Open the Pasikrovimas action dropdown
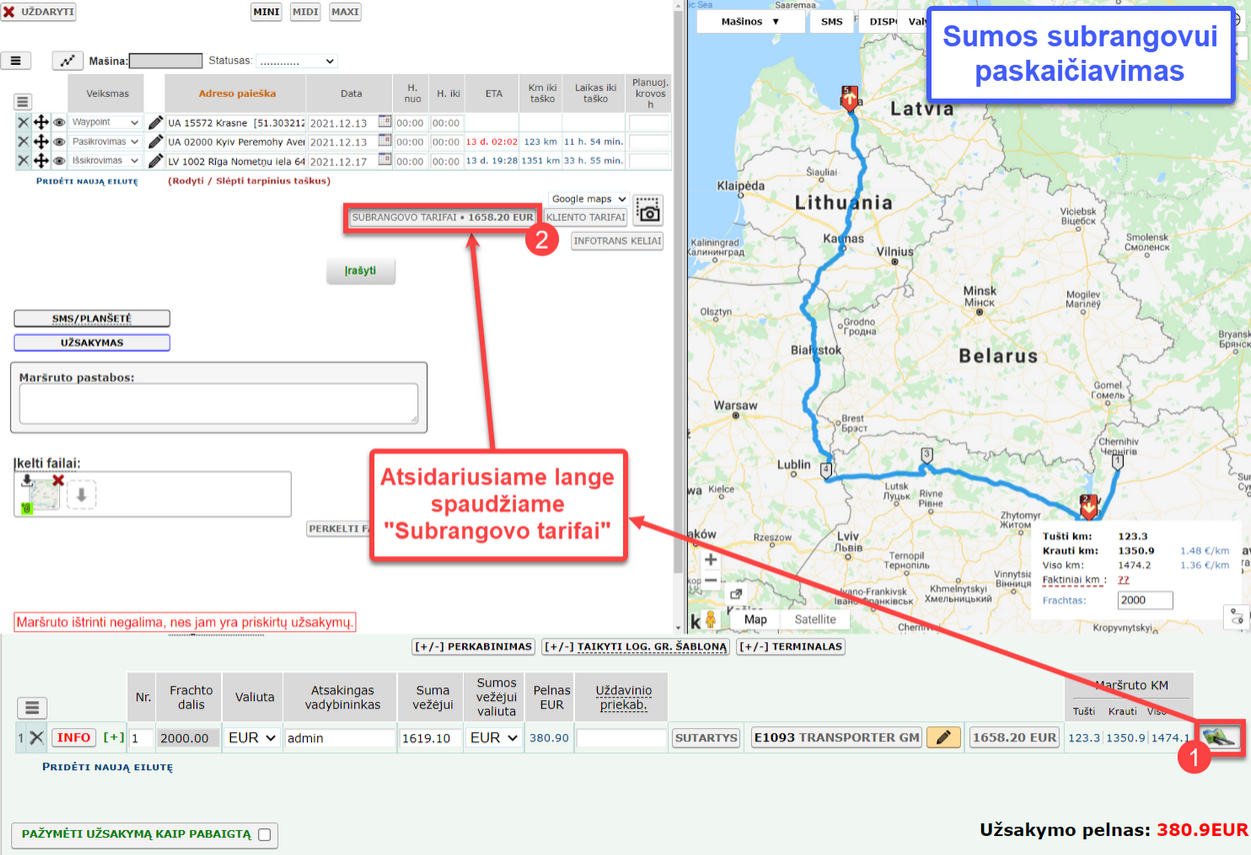Image resolution: width=1251 pixels, height=855 pixels. tap(105, 142)
